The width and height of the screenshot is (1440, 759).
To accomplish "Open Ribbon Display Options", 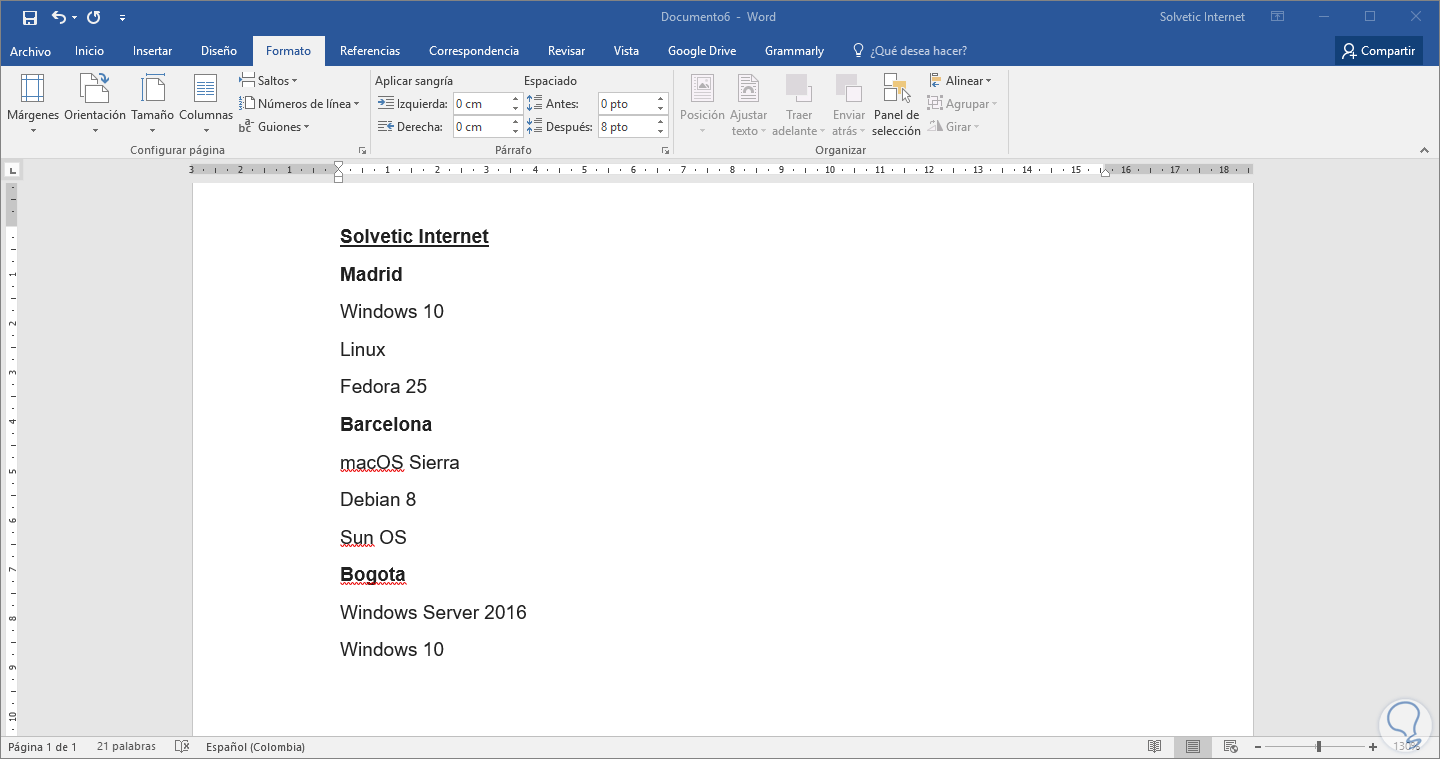I will (x=1277, y=17).
